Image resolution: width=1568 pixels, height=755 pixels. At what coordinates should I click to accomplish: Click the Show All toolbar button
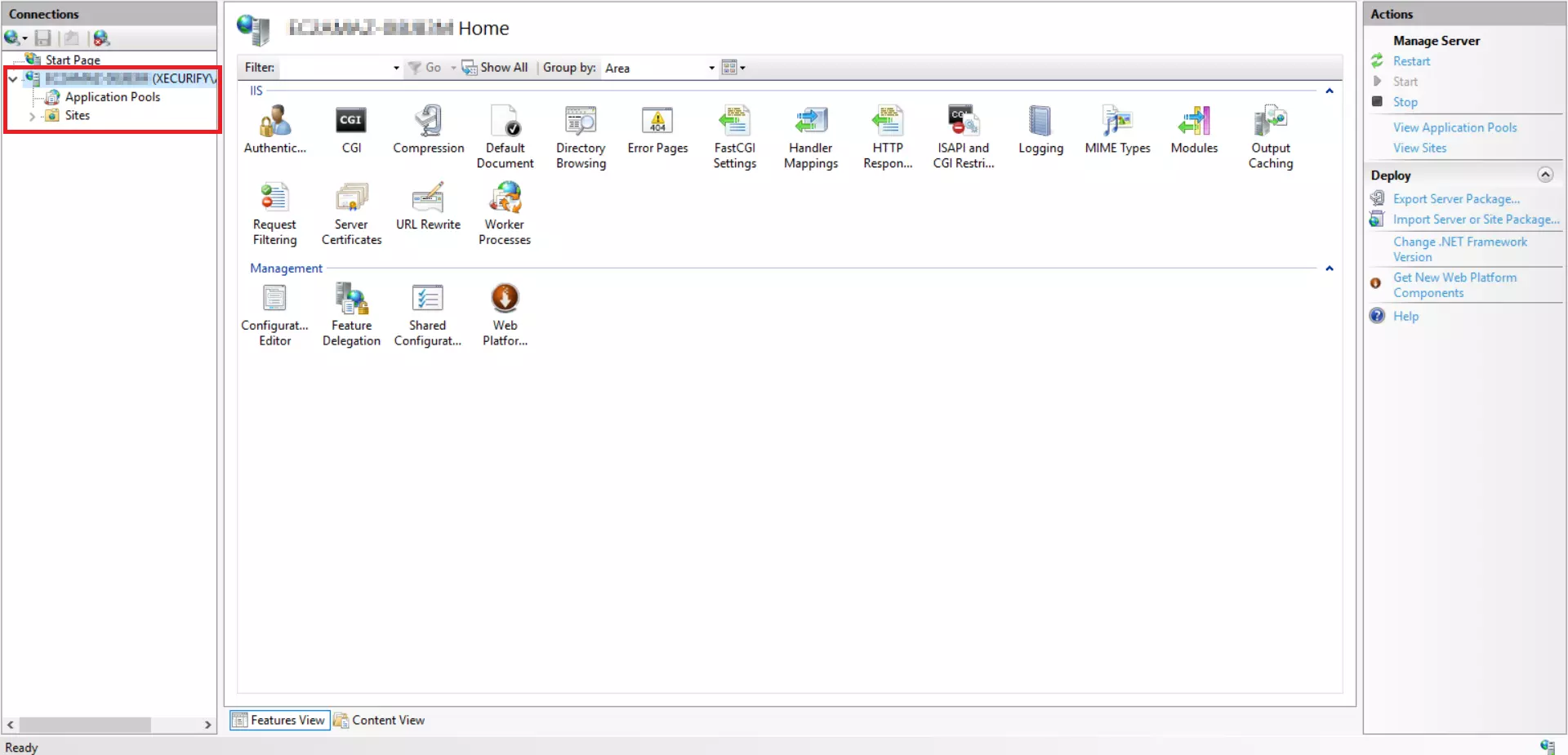pyautogui.click(x=496, y=67)
